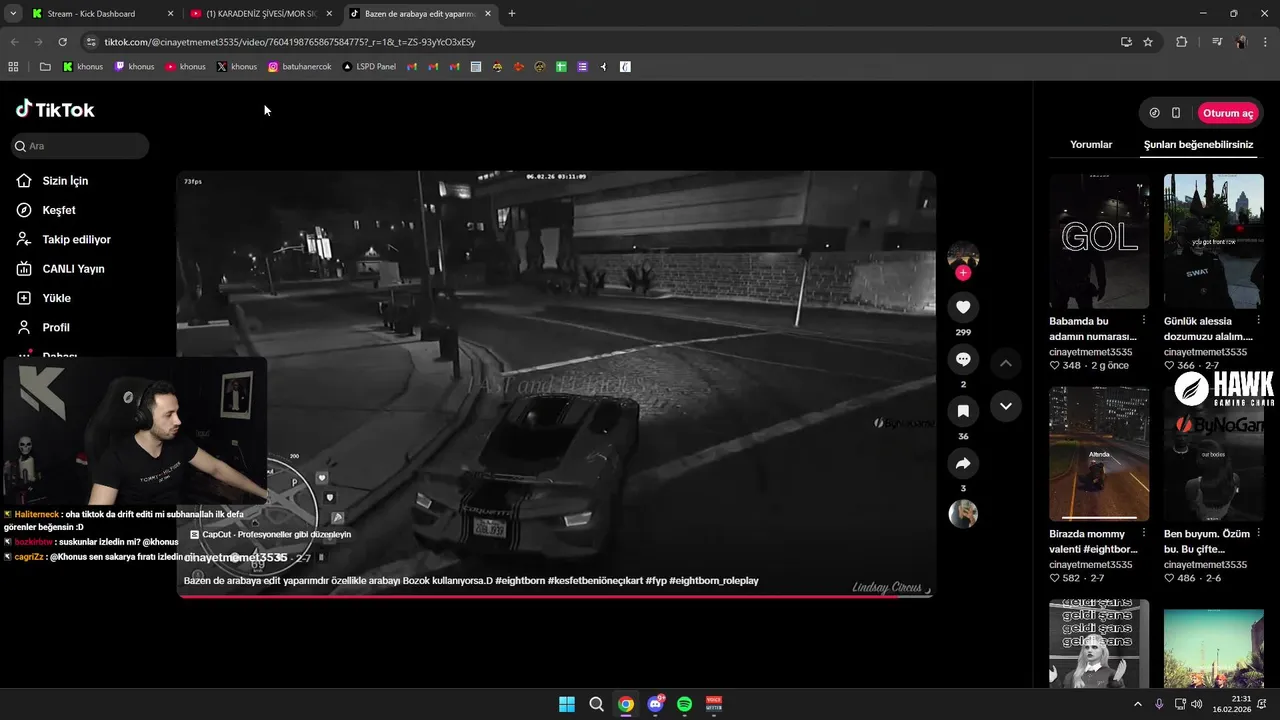This screenshot has height=720, width=1280.
Task: Click the Oturum aç button
Action: (1227, 113)
